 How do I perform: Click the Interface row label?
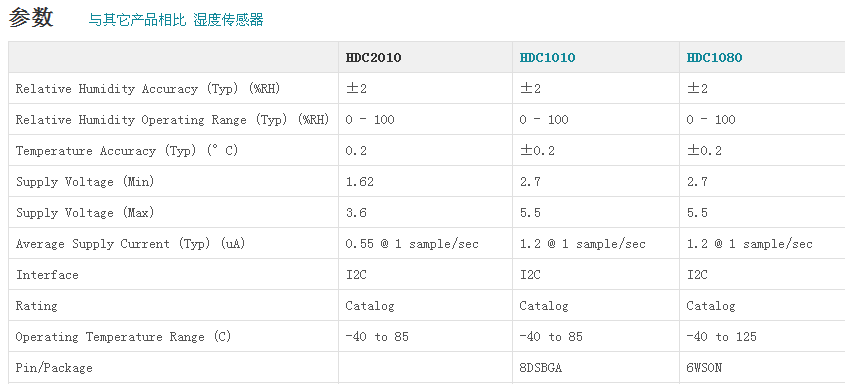[47, 275]
